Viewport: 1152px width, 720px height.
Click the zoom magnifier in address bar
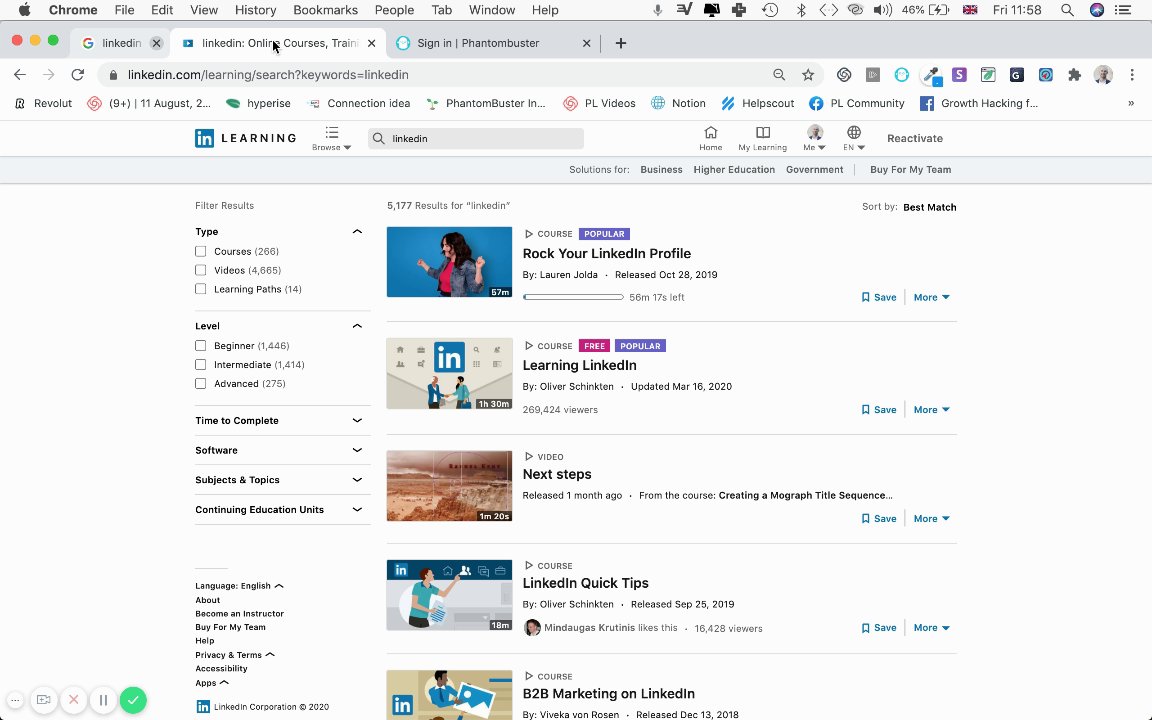coord(780,74)
